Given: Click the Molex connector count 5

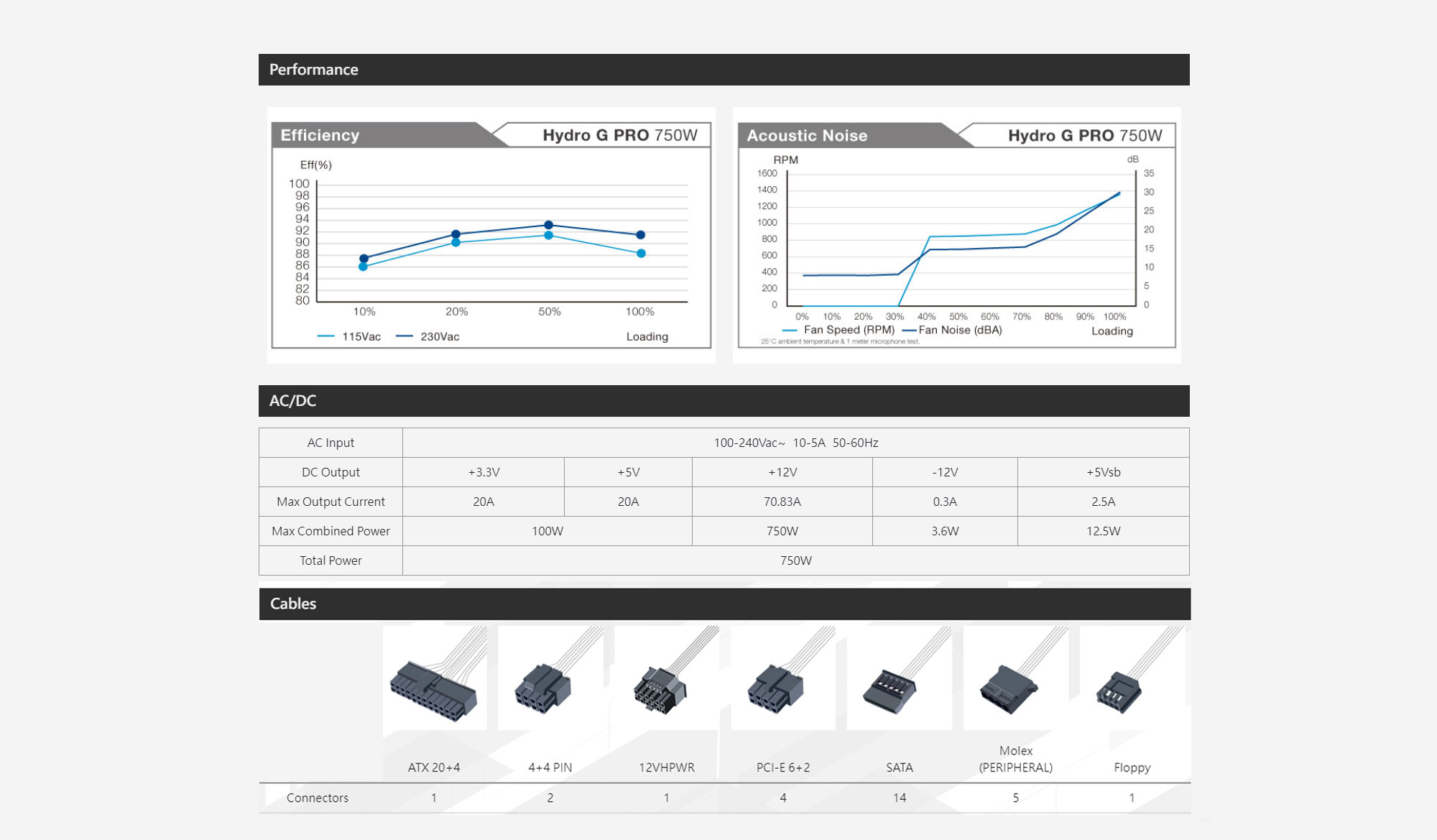Looking at the screenshot, I should (1016, 798).
